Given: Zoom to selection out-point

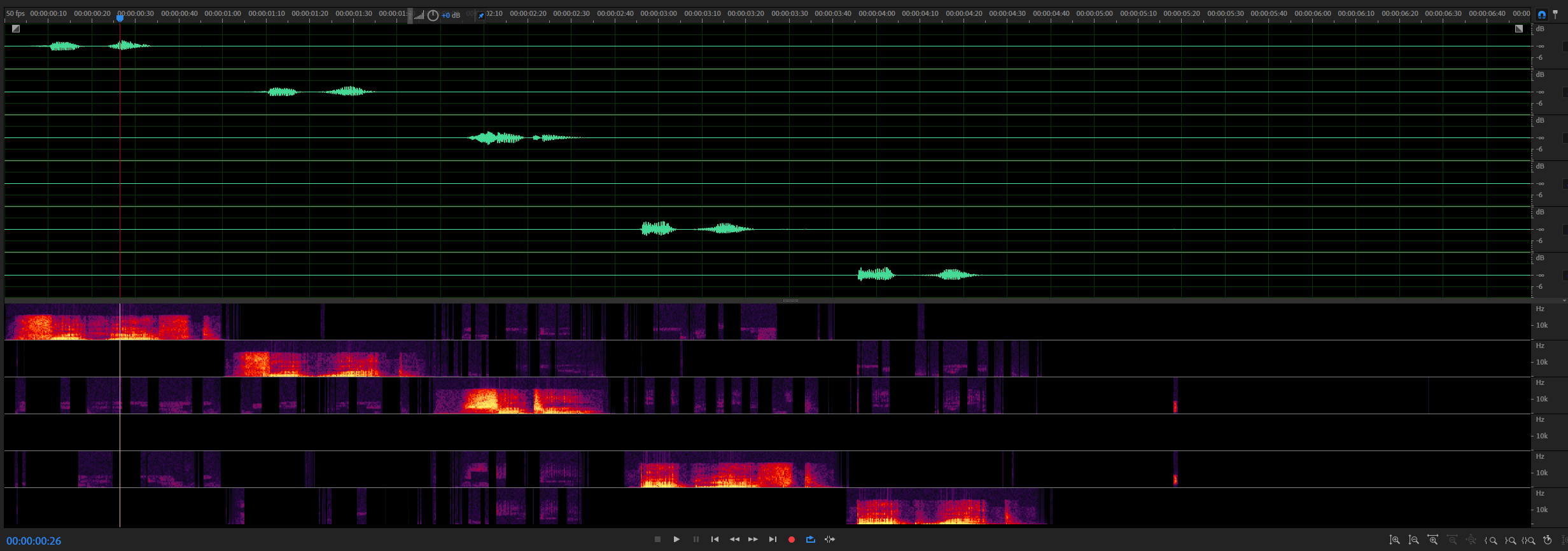Looking at the screenshot, I should pyautogui.click(x=1510, y=540).
